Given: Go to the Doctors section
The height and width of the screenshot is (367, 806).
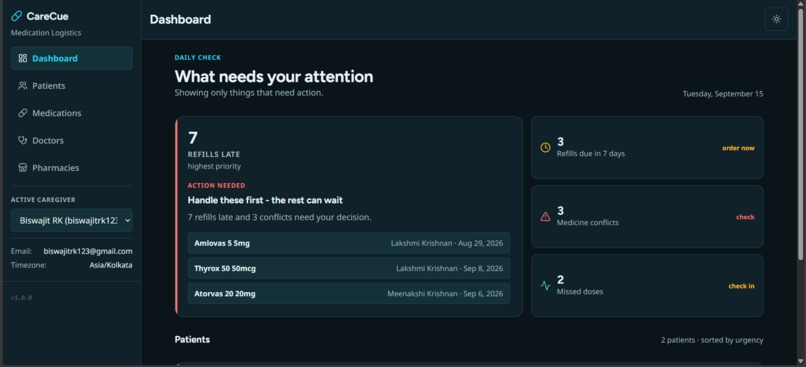Looking at the screenshot, I should (71, 140).
